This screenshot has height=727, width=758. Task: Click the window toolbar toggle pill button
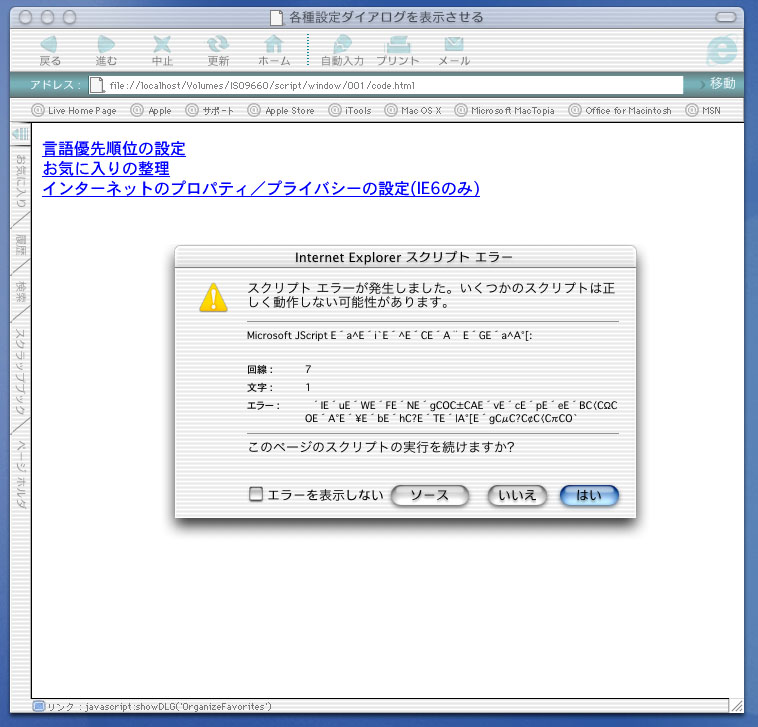tap(726, 17)
